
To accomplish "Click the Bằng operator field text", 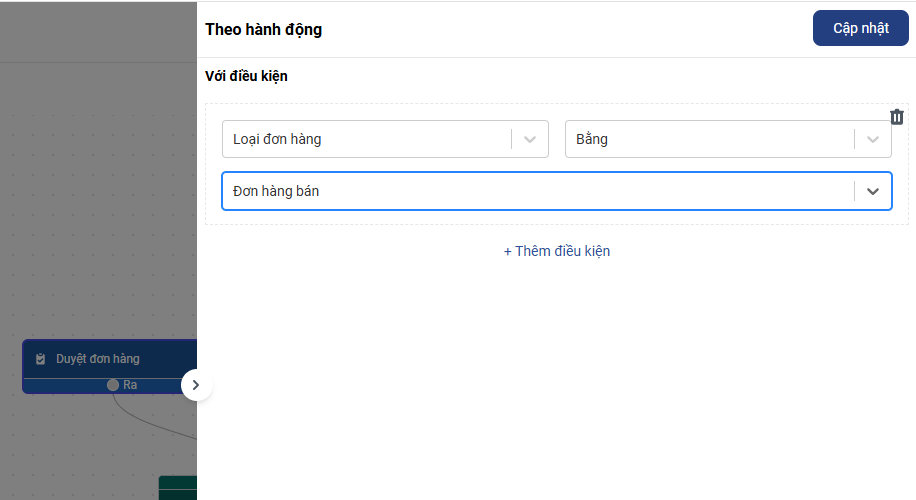I will pyautogui.click(x=592, y=139).
